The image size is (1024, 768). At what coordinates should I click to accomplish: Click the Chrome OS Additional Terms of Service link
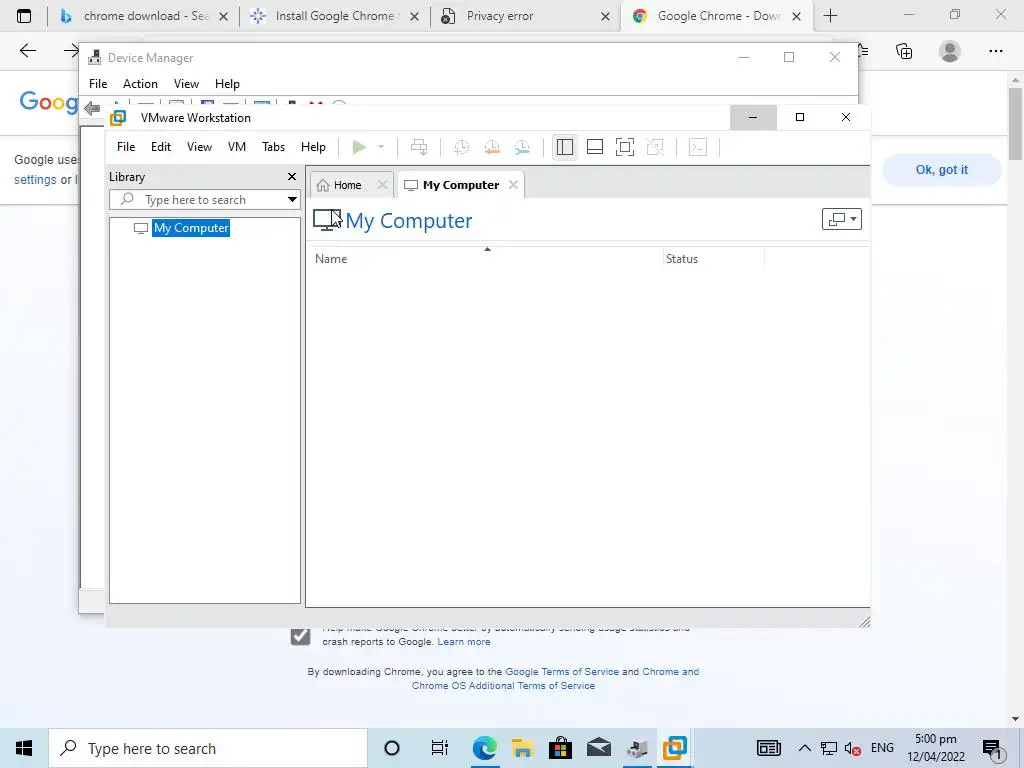tap(503, 686)
